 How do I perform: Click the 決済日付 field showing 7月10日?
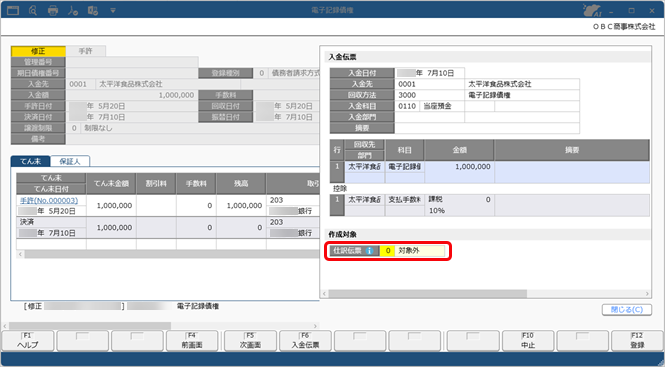[132, 117]
